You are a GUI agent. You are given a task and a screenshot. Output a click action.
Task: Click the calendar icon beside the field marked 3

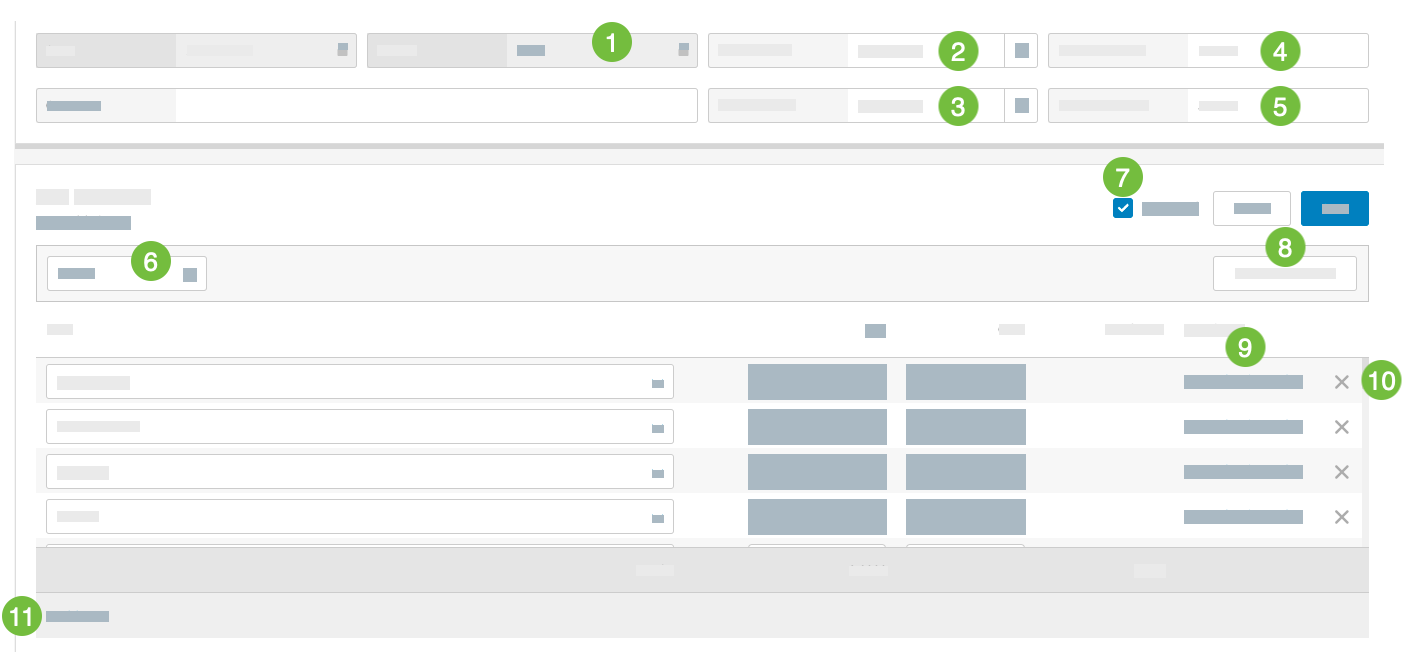(1022, 105)
